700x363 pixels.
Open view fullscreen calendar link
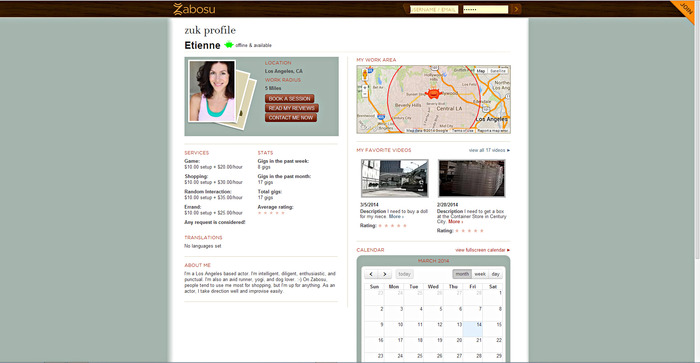tap(482, 250)
